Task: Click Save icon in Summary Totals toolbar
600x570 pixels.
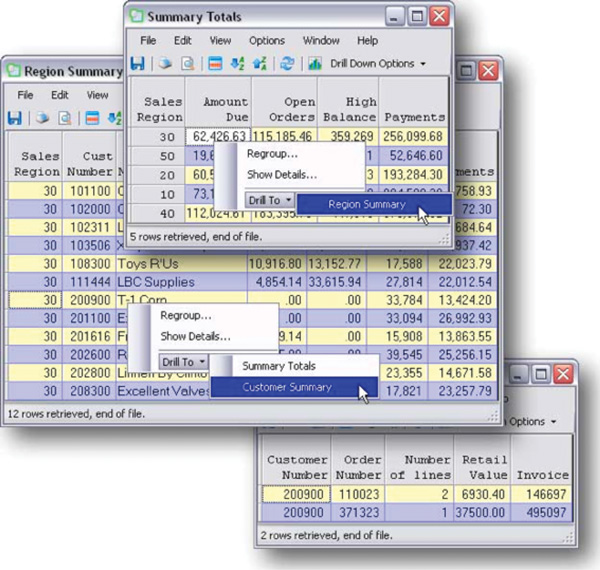Action: [x=137, y=64]
